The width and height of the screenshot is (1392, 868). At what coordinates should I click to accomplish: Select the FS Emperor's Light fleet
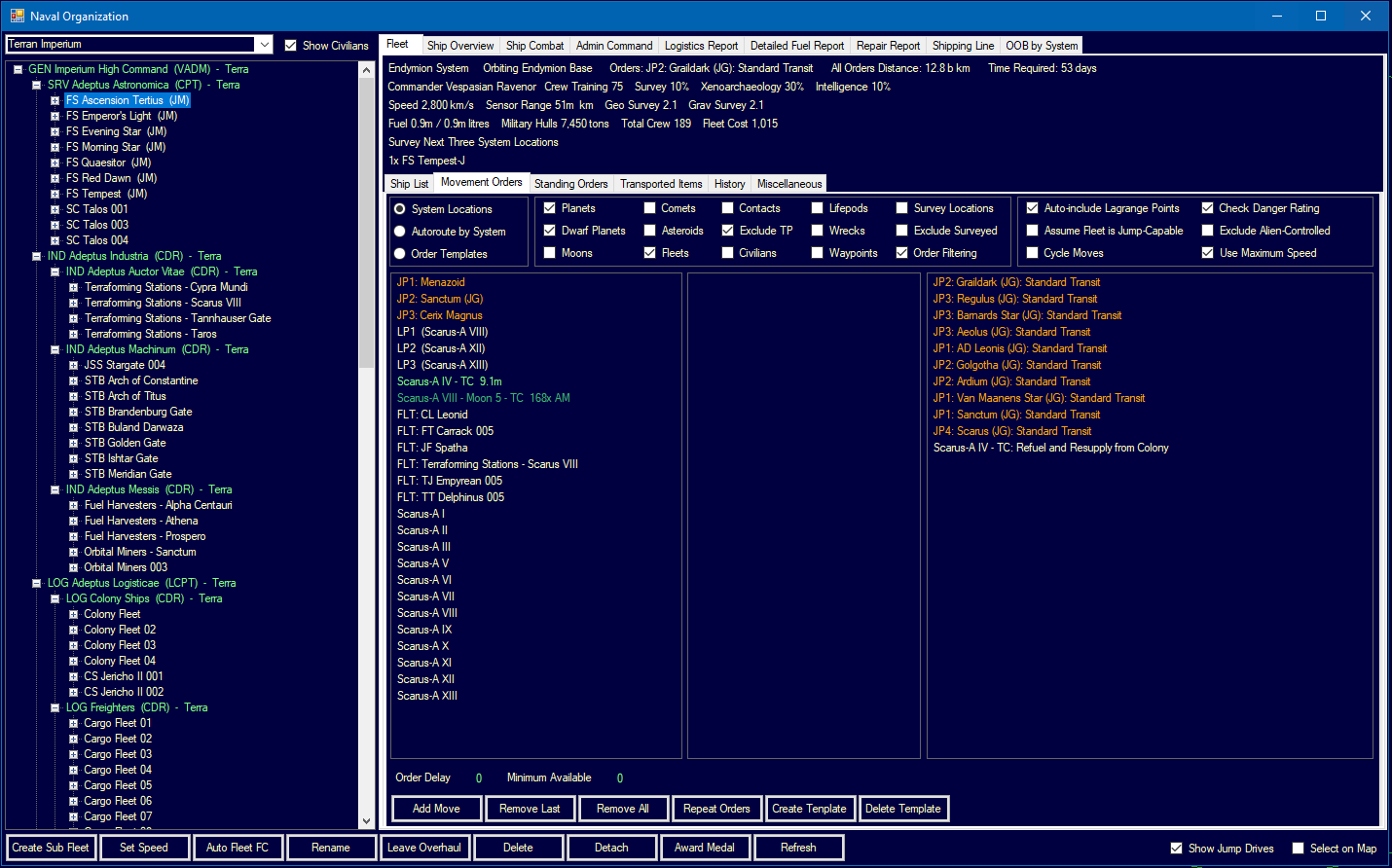click(x=122, y=116)
